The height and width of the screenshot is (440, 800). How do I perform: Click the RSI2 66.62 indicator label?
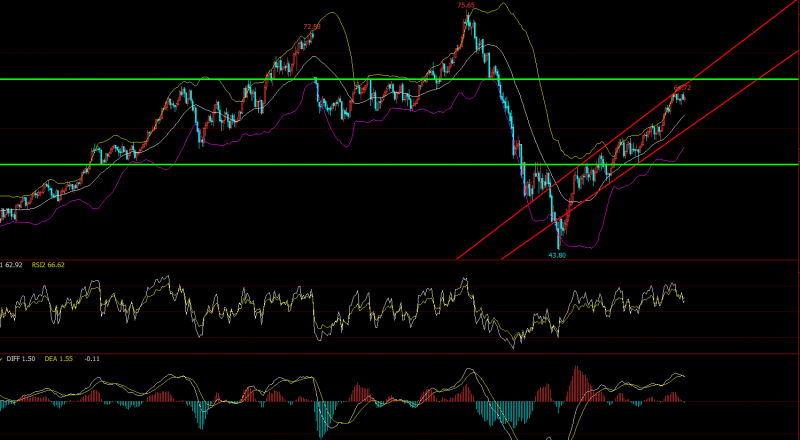tap(47, 266)
